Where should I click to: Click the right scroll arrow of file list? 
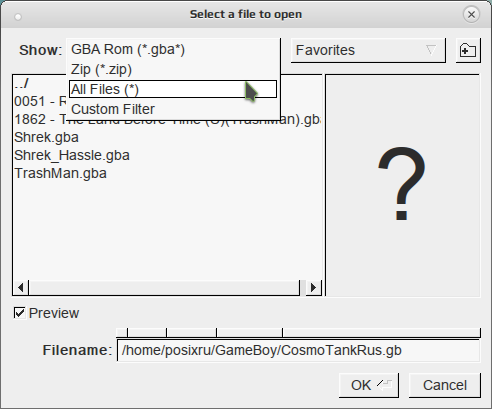point(313,287)
